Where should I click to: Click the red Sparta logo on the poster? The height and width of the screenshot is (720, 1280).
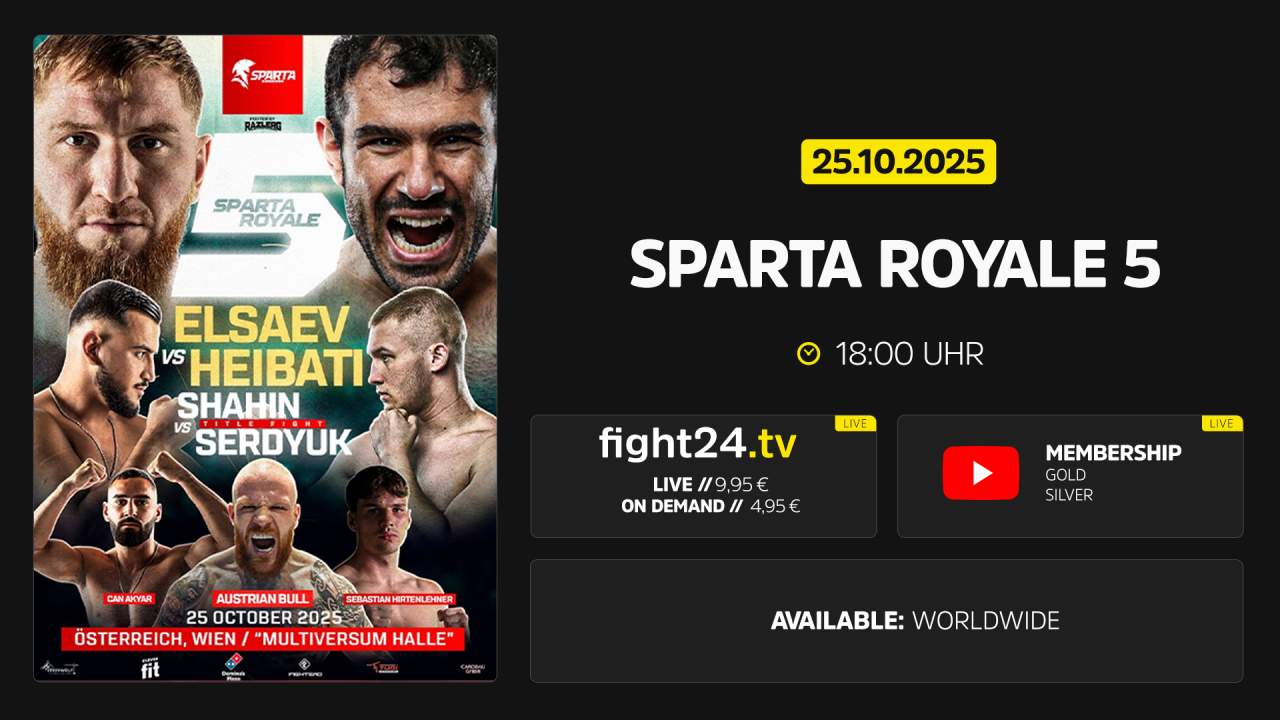(262, 75)
